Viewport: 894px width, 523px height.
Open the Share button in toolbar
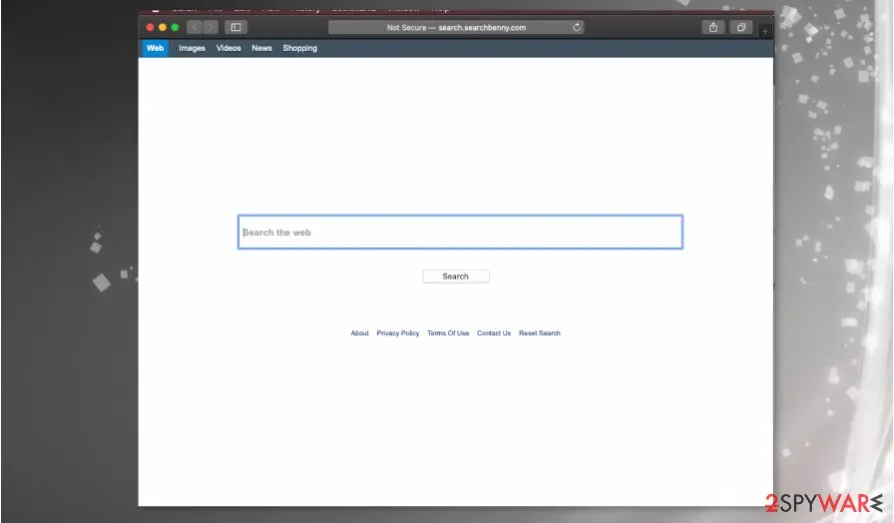point(713,27)
